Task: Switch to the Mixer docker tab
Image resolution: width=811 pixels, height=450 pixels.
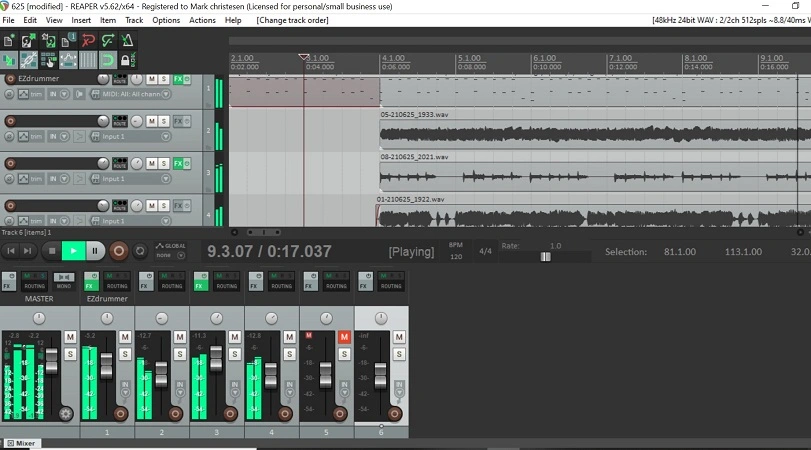Action: pos(21,443)
